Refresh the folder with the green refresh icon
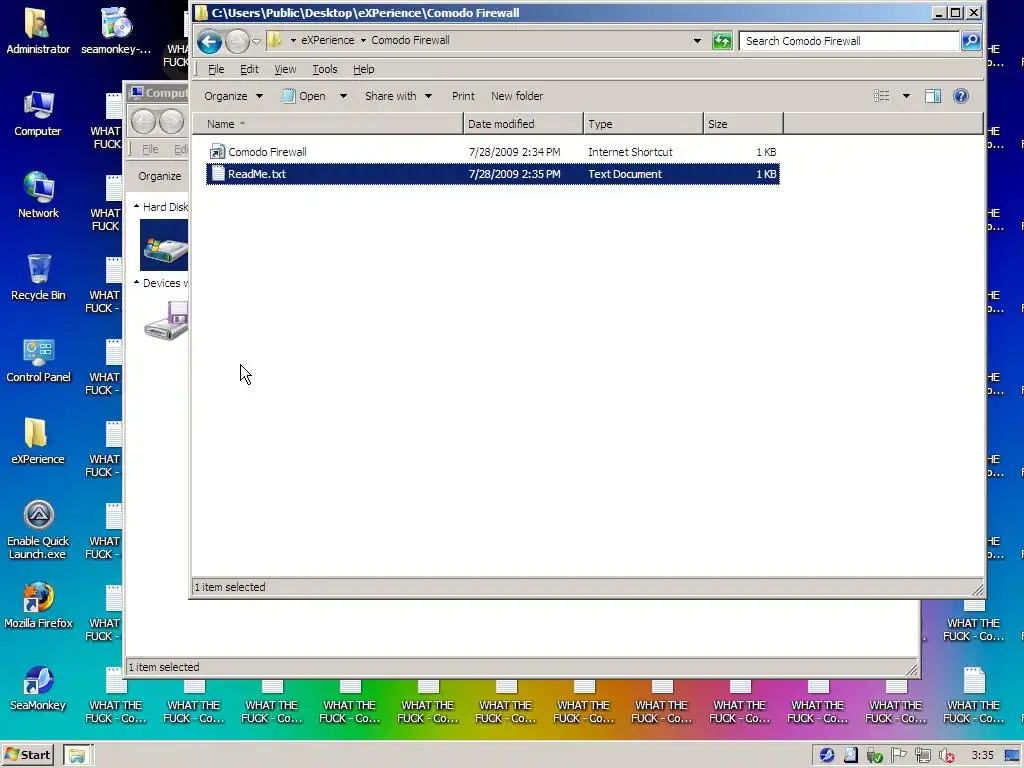Viewport: 1024px width, 768px height. click(x=722, y=41)
